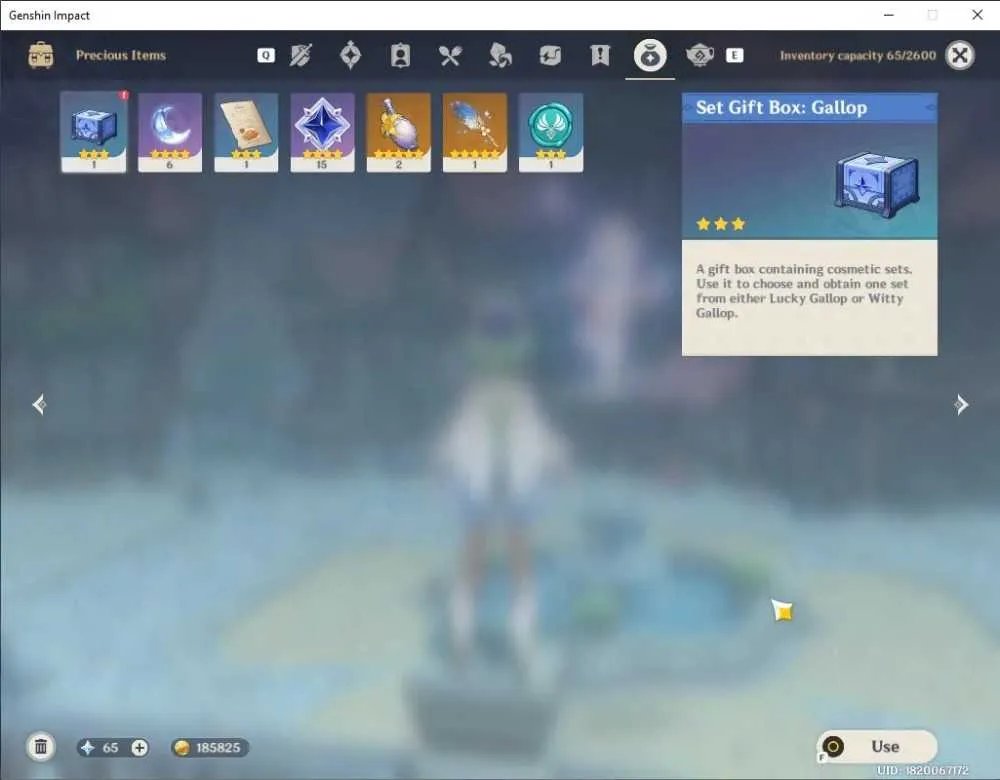This screenshot has height=780, width=1000.
Task: Click the Use button
Action: click(878, 747)
